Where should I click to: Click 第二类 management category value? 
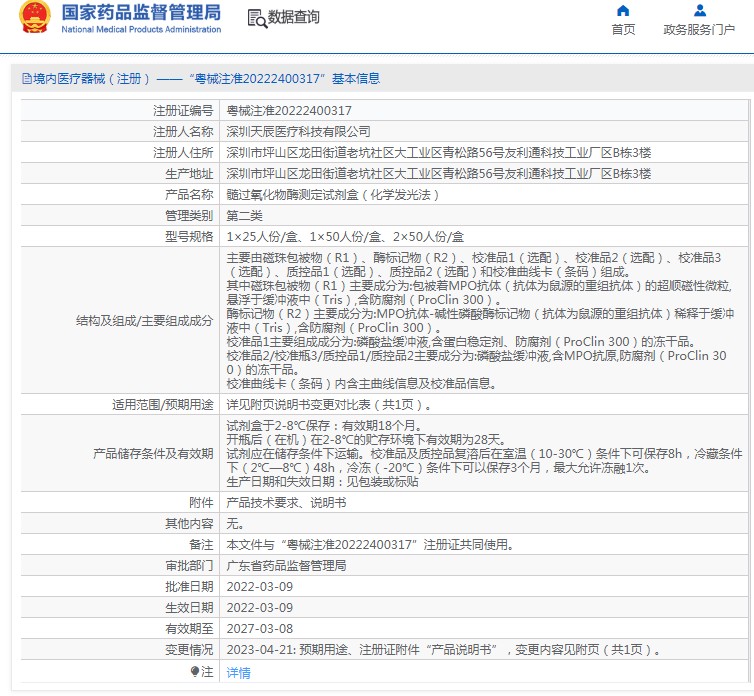(244, 216)
